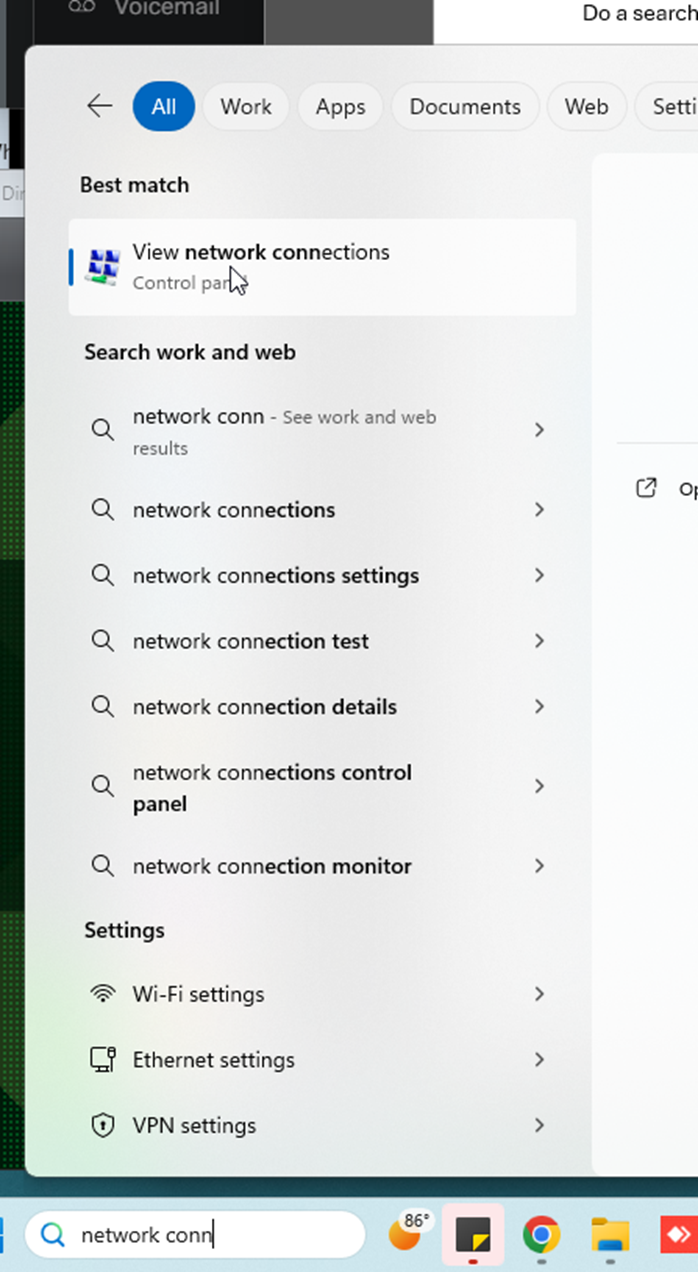The width and height of the screenshot is (698, 1272).
Task: Click the magnifier beside 'network connection details'
Action: tap(102, 707)
